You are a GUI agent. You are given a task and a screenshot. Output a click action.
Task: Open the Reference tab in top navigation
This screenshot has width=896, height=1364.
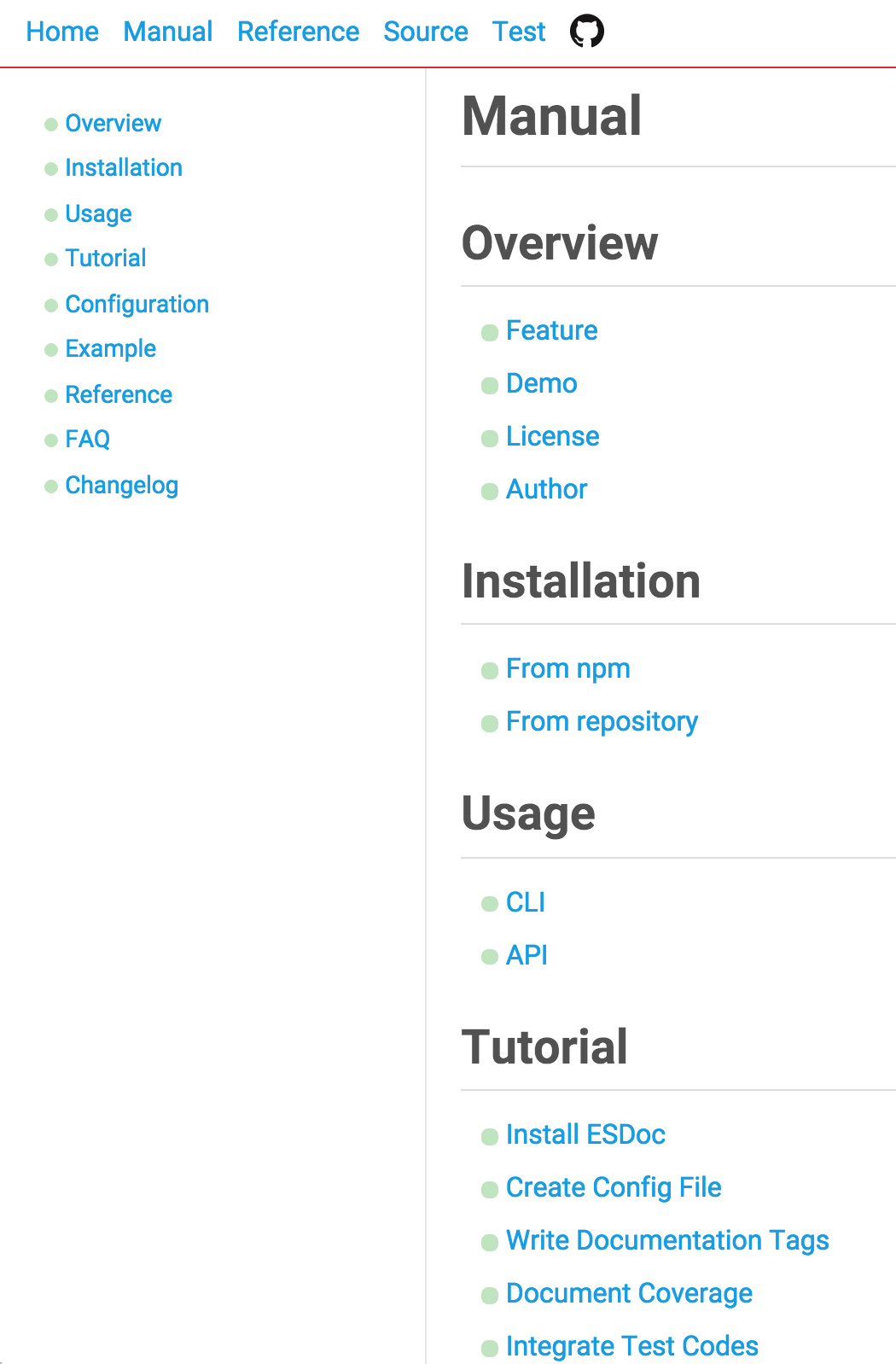tap(298, 32)
